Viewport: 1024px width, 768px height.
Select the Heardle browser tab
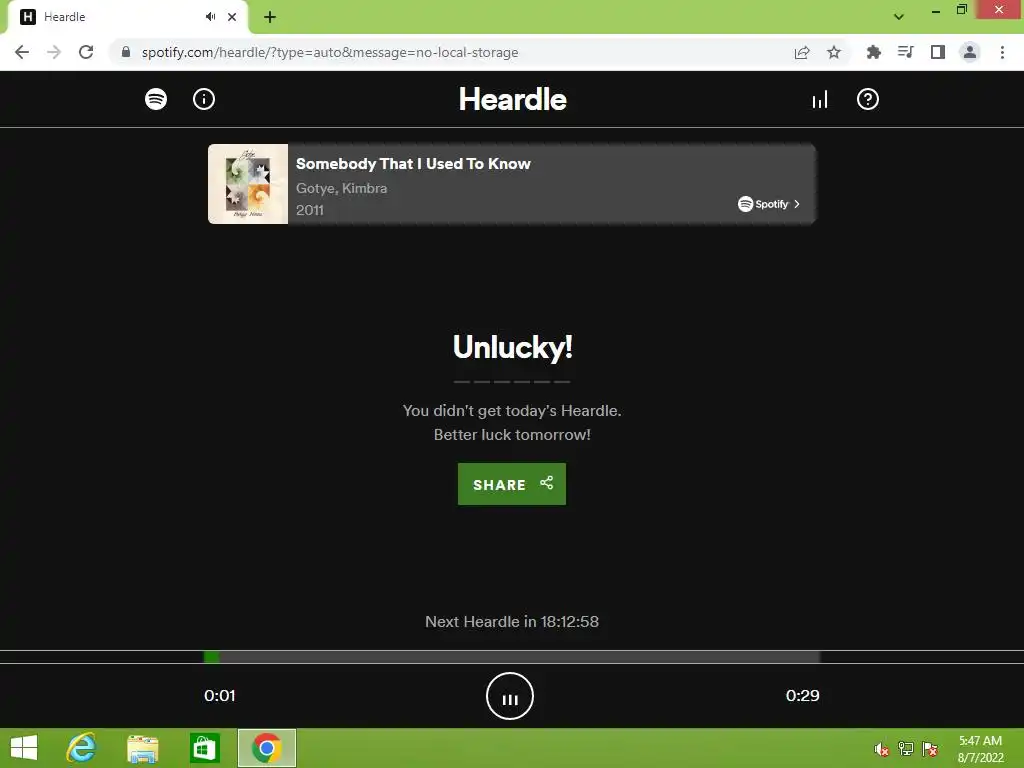pyautogui.click(x=127, y=17)
